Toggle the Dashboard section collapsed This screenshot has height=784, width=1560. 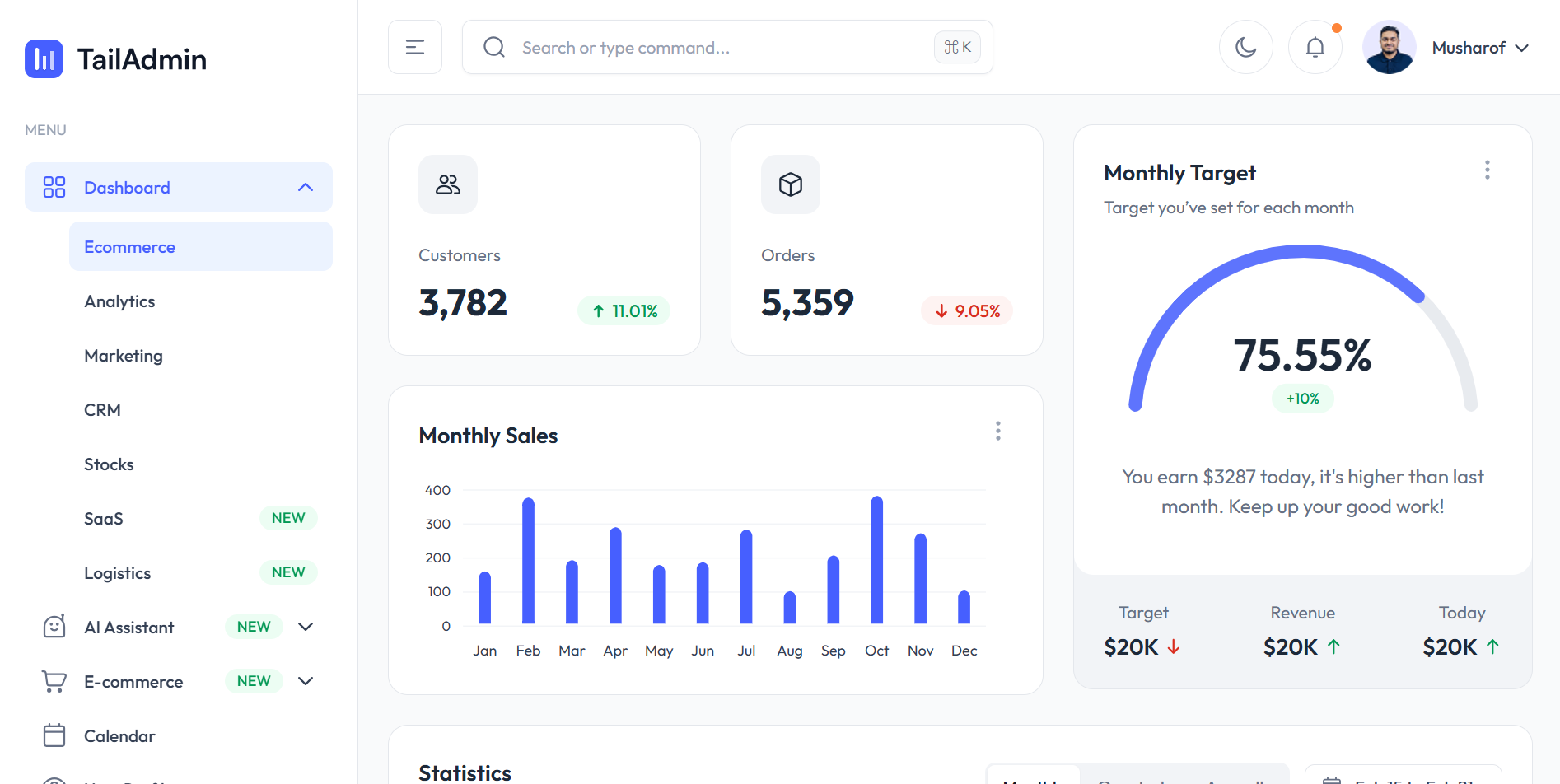(x=306, y=187)
